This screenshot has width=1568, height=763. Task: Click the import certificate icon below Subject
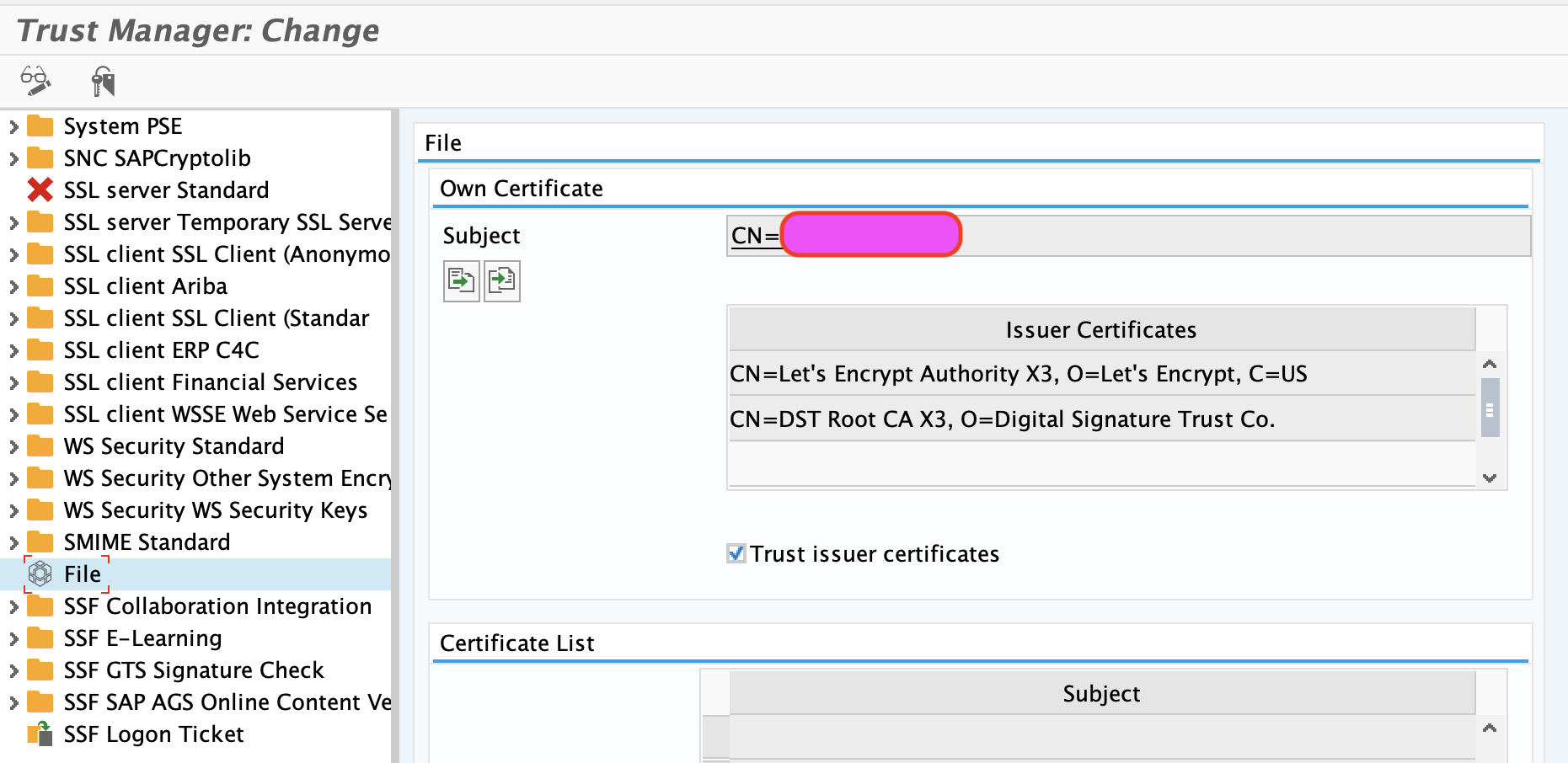(502, 280)
